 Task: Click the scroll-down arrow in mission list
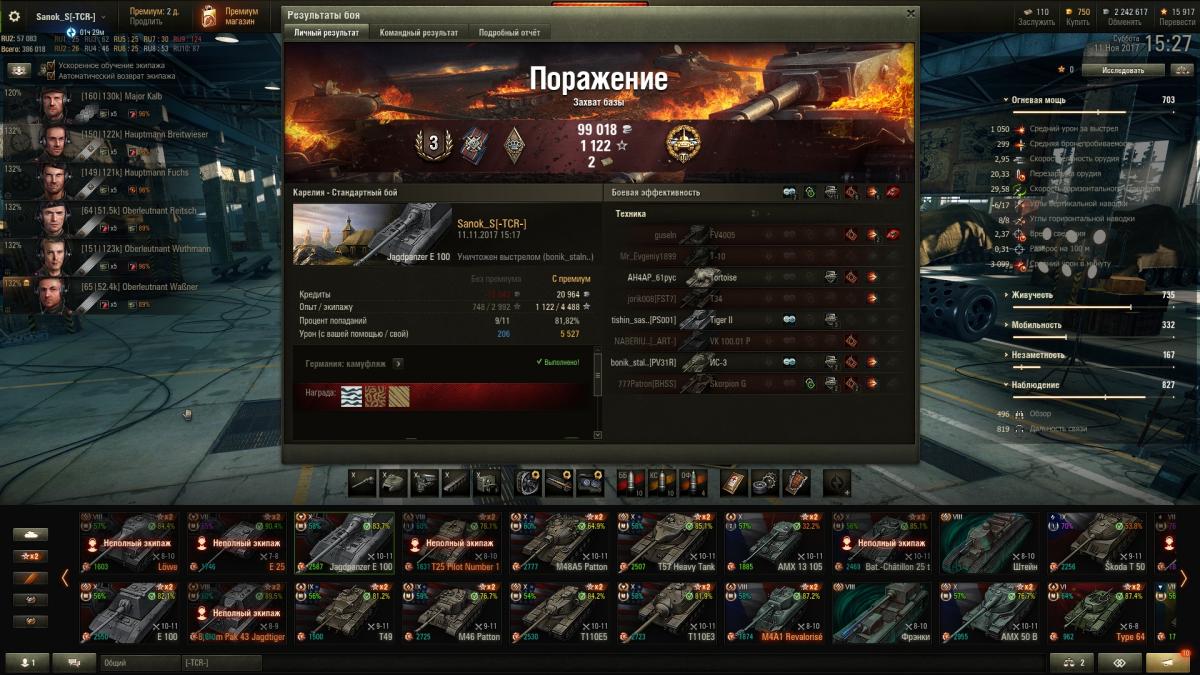tap(598, 435)
